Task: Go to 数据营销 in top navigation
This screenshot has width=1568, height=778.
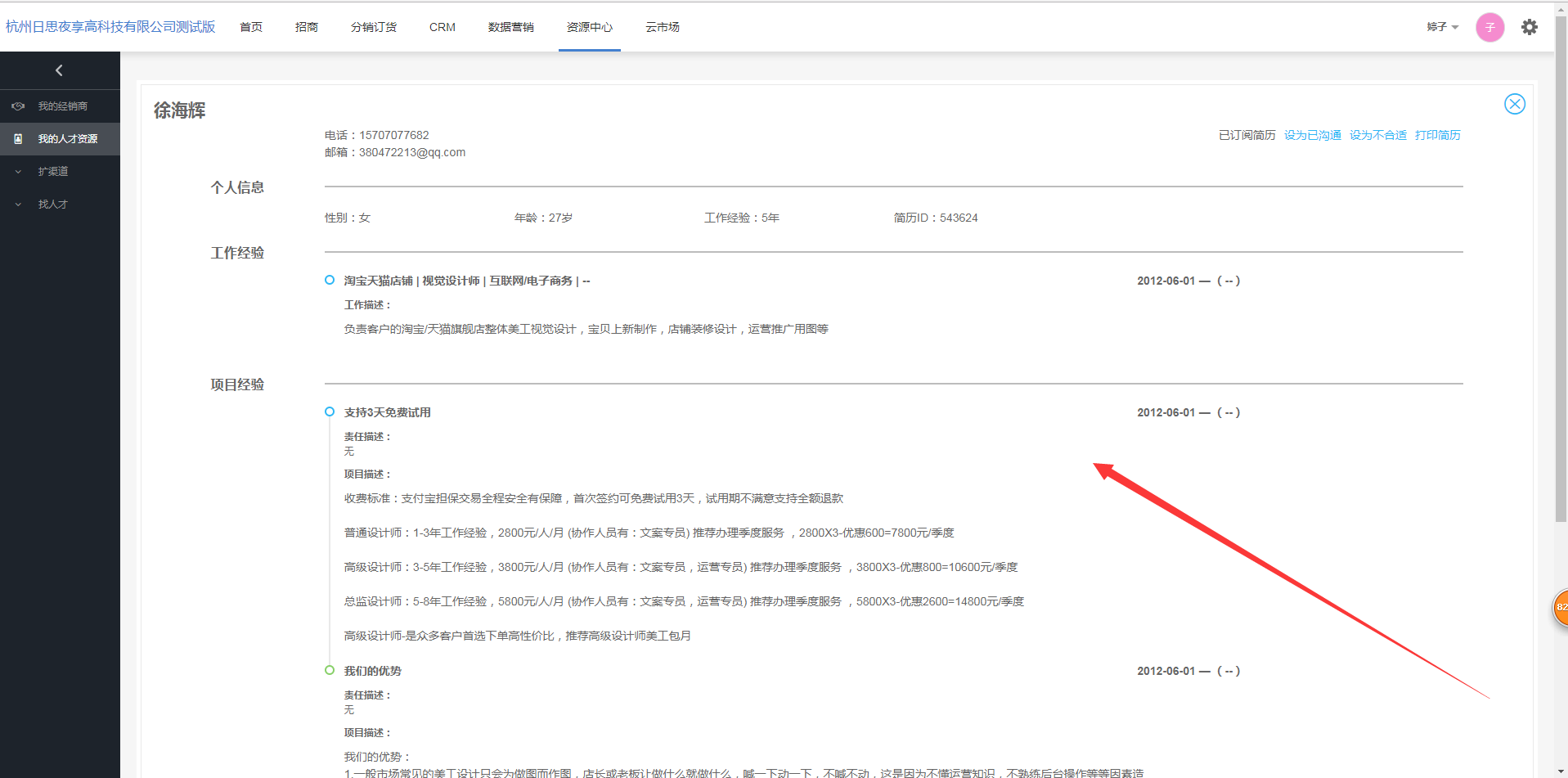Action: [510, 27]
